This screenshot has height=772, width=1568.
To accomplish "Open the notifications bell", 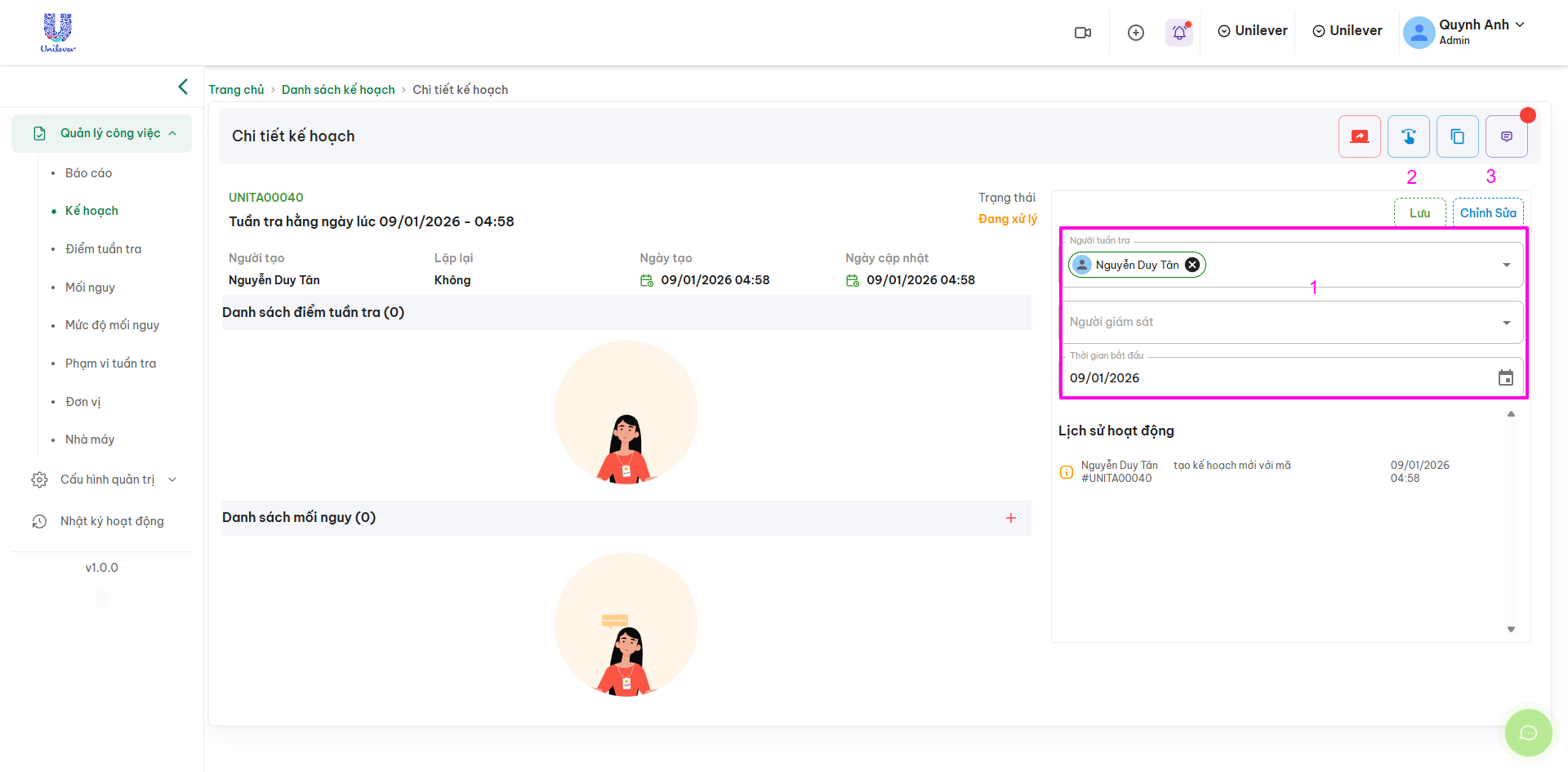I will tap(1178, 33).
